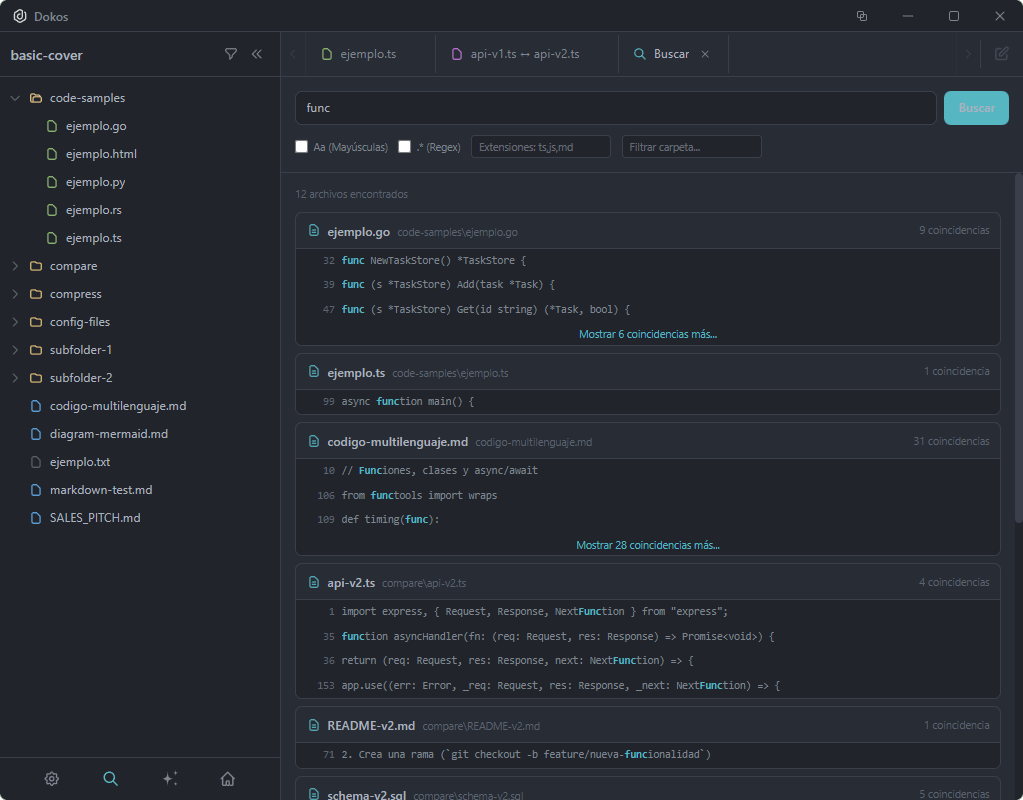Switch to the api-v1.ts ↔ api-v2.ts tab
Image resolution: width=1023 pixels, height=800 pixels.
tap(524, 54)
